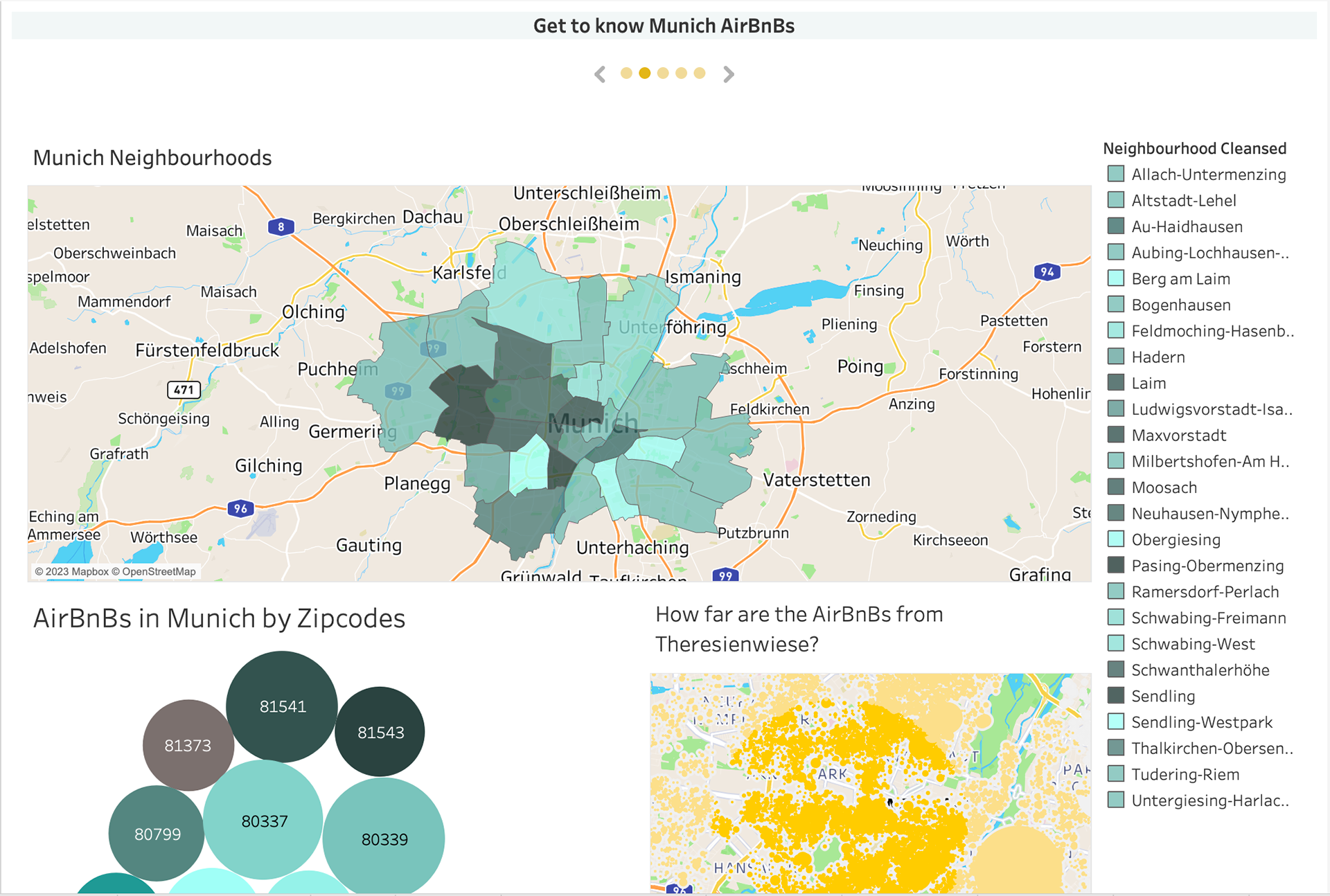Select the third page navigation dot
Screen dimensions: 1330x896
coord(663,73)
